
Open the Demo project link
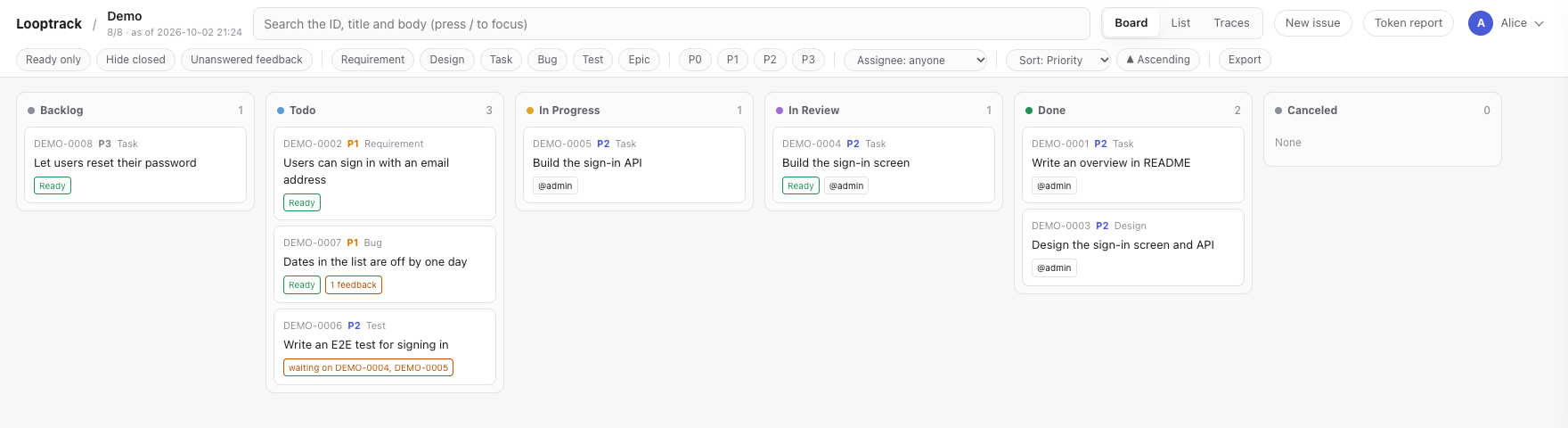[x=125, y=16]
